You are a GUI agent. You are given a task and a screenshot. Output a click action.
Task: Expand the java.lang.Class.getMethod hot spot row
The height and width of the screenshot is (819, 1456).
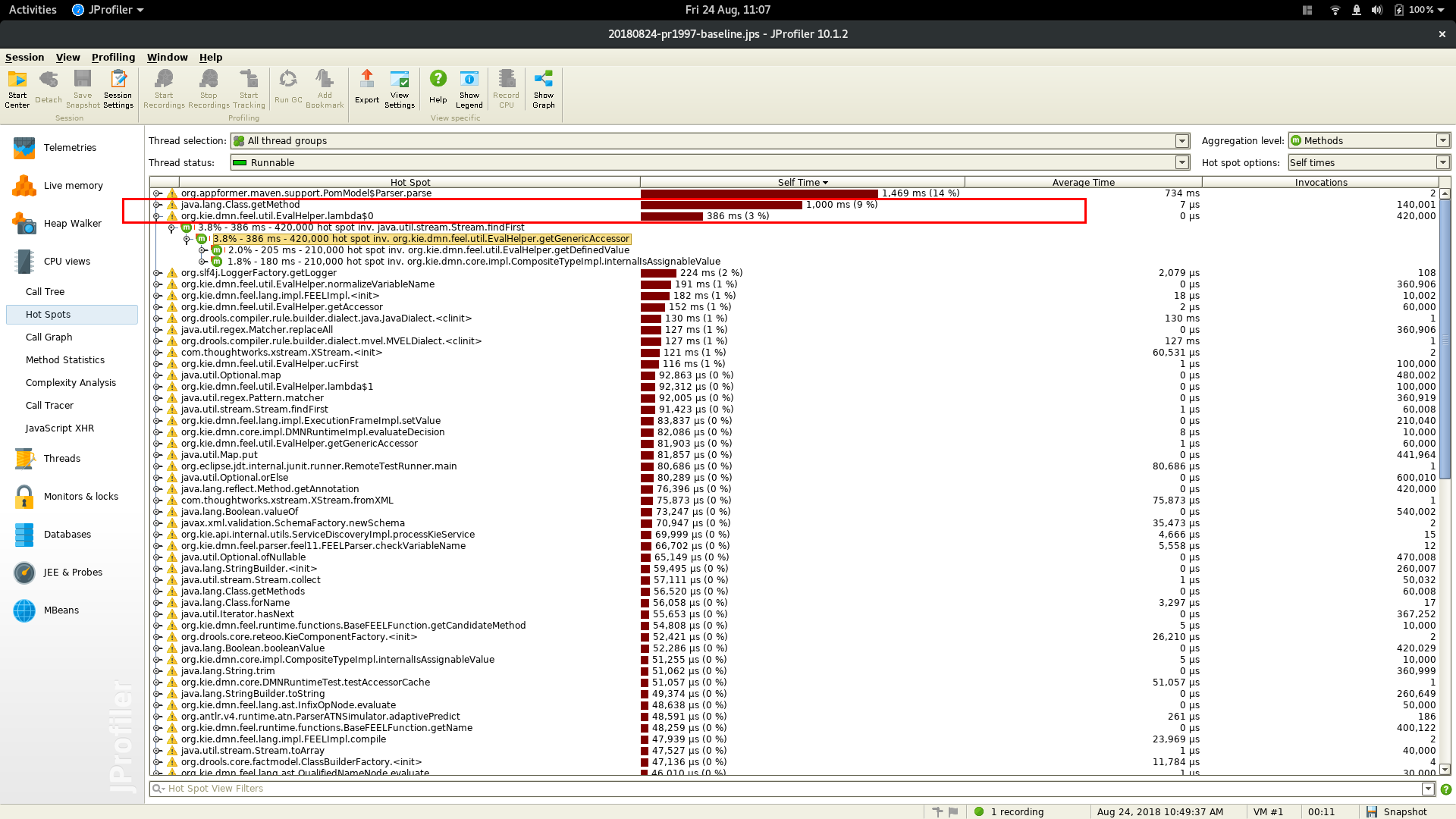pyautogui.click(x=157, y=205)
